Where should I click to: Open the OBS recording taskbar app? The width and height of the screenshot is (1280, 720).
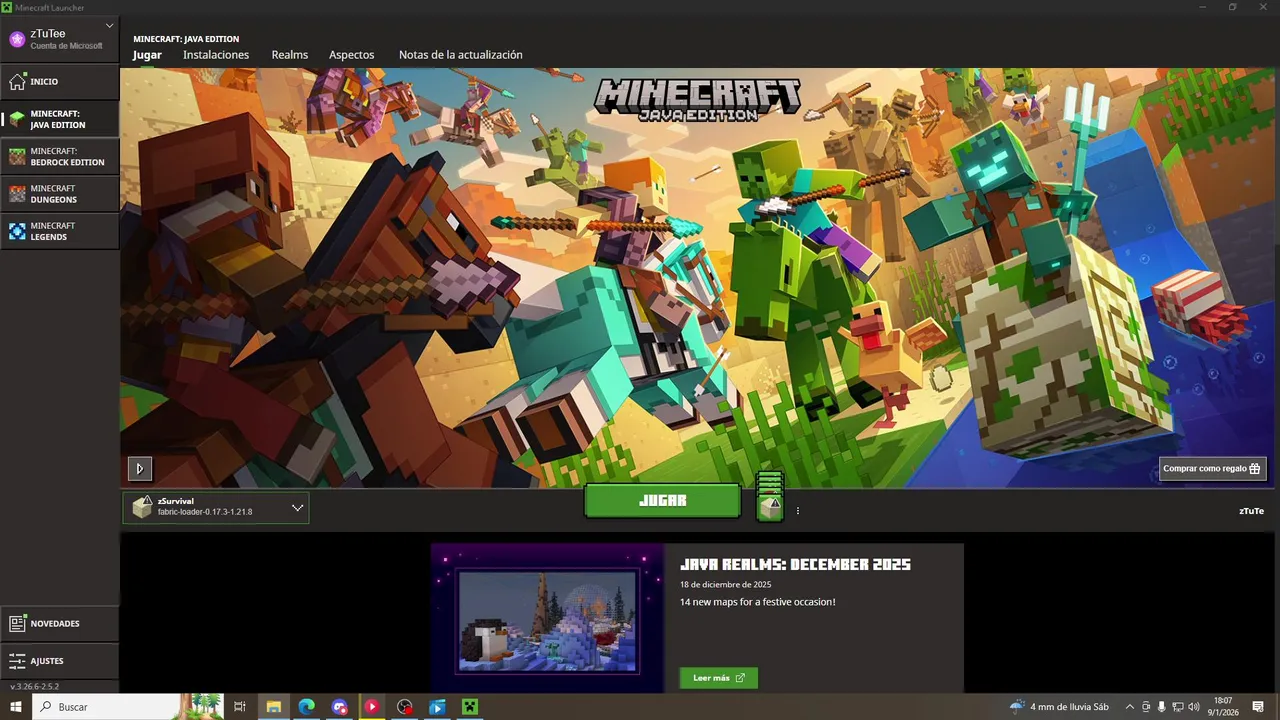(405, 707)
